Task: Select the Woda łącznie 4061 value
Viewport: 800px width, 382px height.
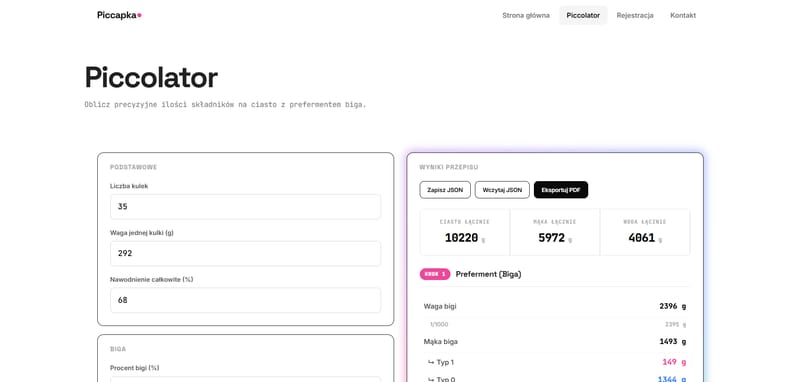Action: [641, 238]
